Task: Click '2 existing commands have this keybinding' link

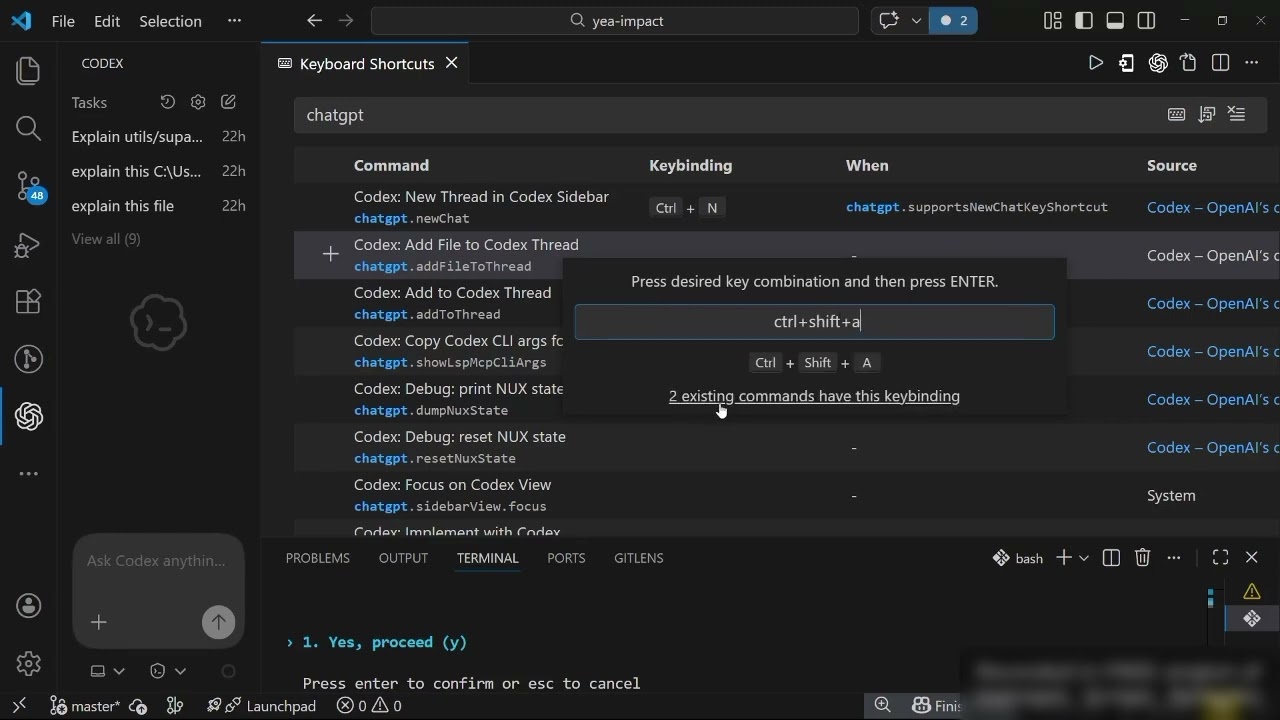Action: point(814,396)
